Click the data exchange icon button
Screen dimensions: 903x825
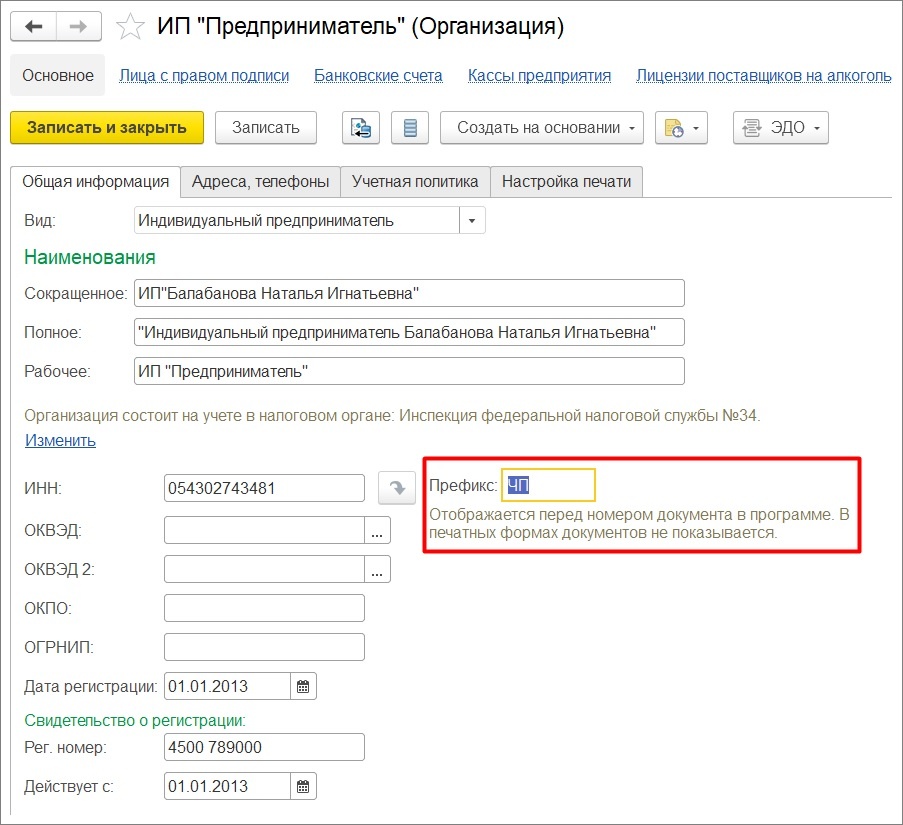click(x=361, y=127)
